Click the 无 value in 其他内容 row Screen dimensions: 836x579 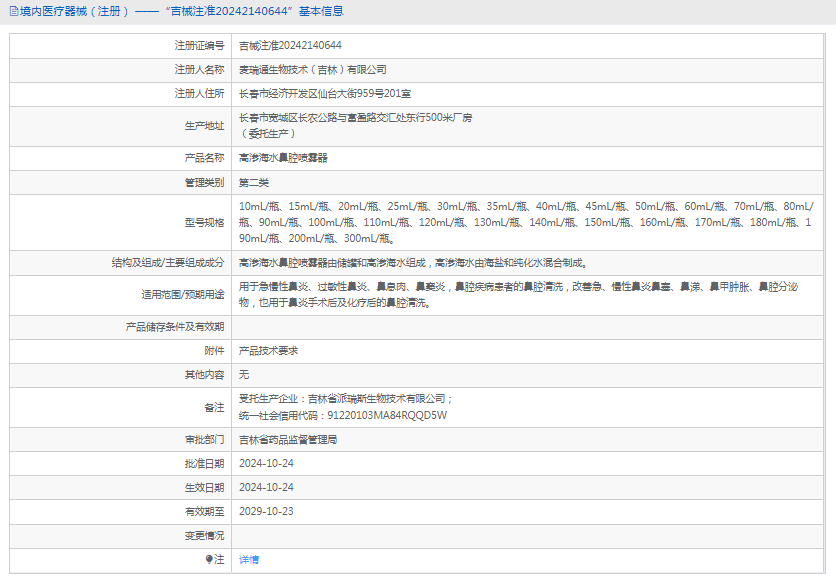[x=244, y=375]
